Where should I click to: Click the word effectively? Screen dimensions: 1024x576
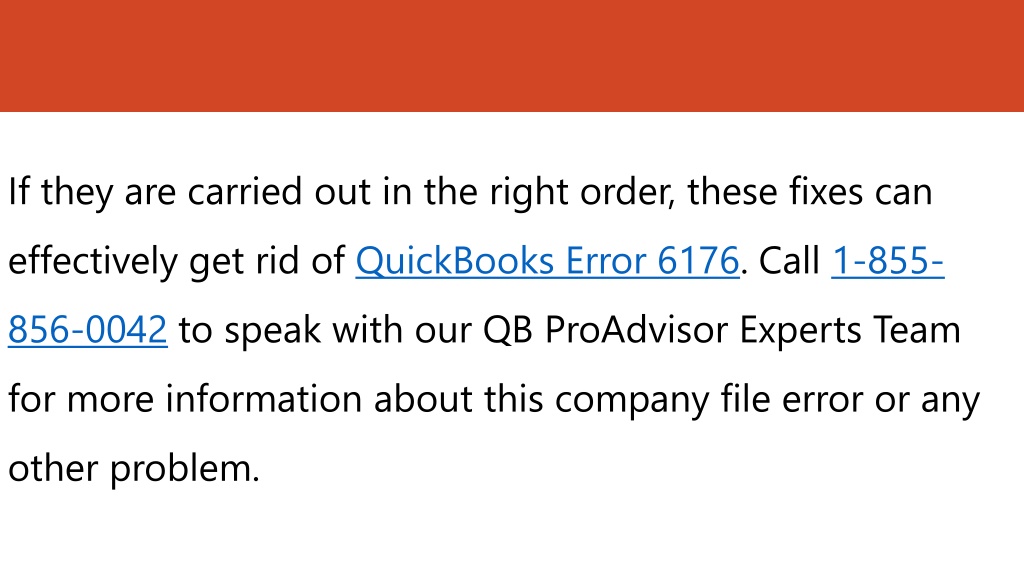tap(93, 261)
